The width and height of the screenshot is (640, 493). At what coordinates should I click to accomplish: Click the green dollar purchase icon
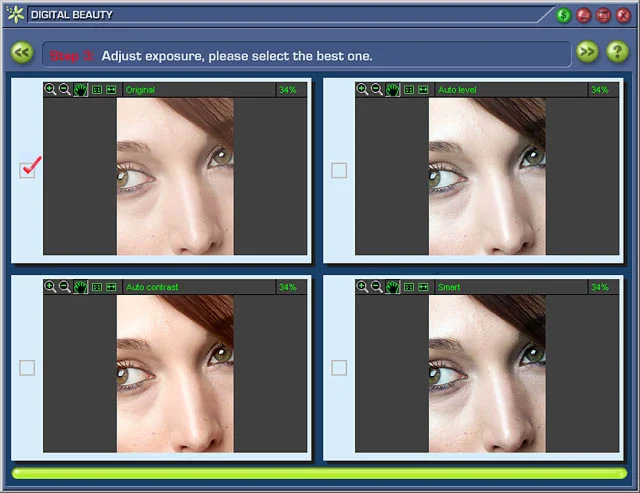(x=564, y=16)
